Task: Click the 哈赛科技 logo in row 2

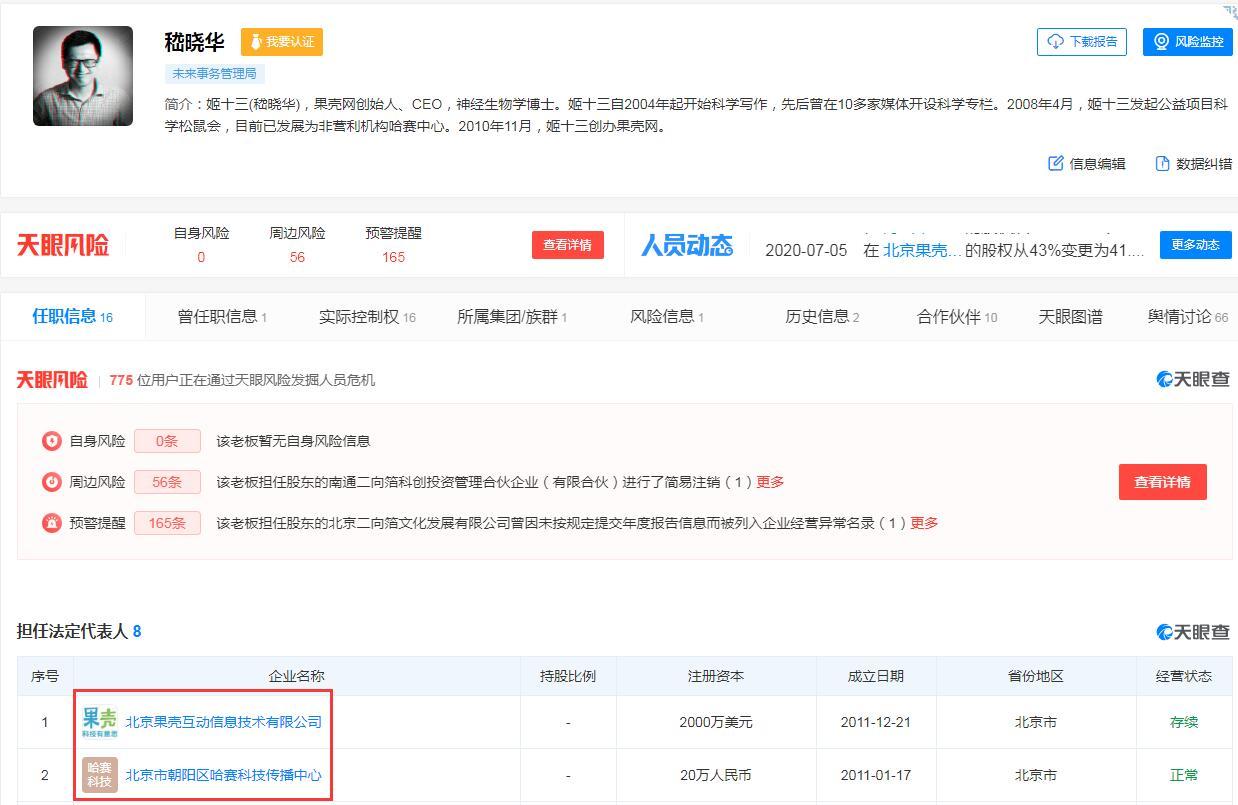Action: click(x=100, y=775)
